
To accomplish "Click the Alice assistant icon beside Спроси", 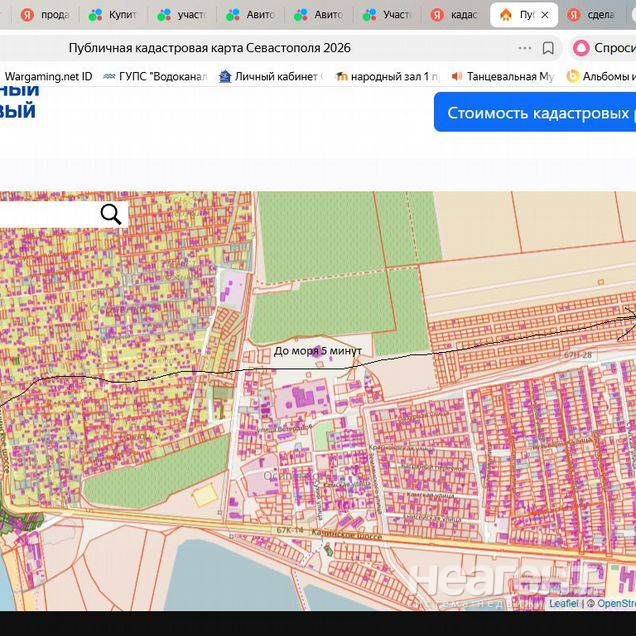I will [x=581, y=48].
